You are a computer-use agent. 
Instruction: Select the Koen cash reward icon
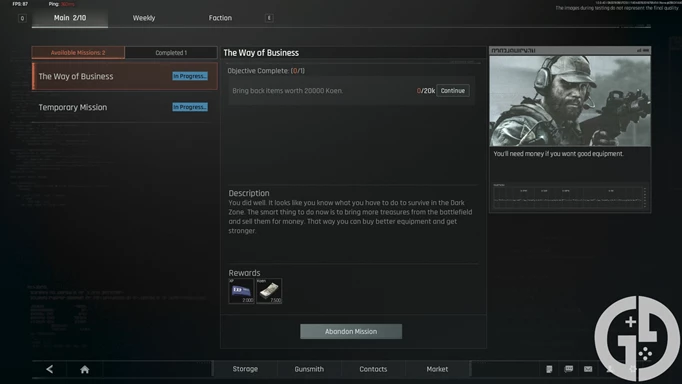coord(269,291)
